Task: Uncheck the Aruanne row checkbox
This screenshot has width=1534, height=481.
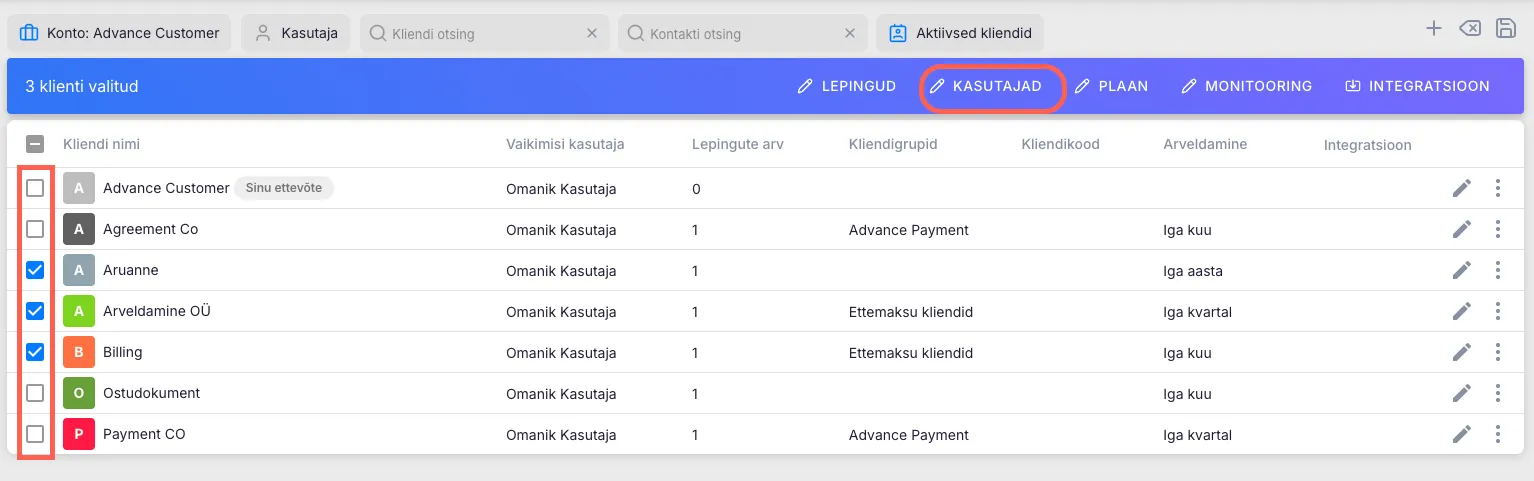Action: (x=35, y=270)
